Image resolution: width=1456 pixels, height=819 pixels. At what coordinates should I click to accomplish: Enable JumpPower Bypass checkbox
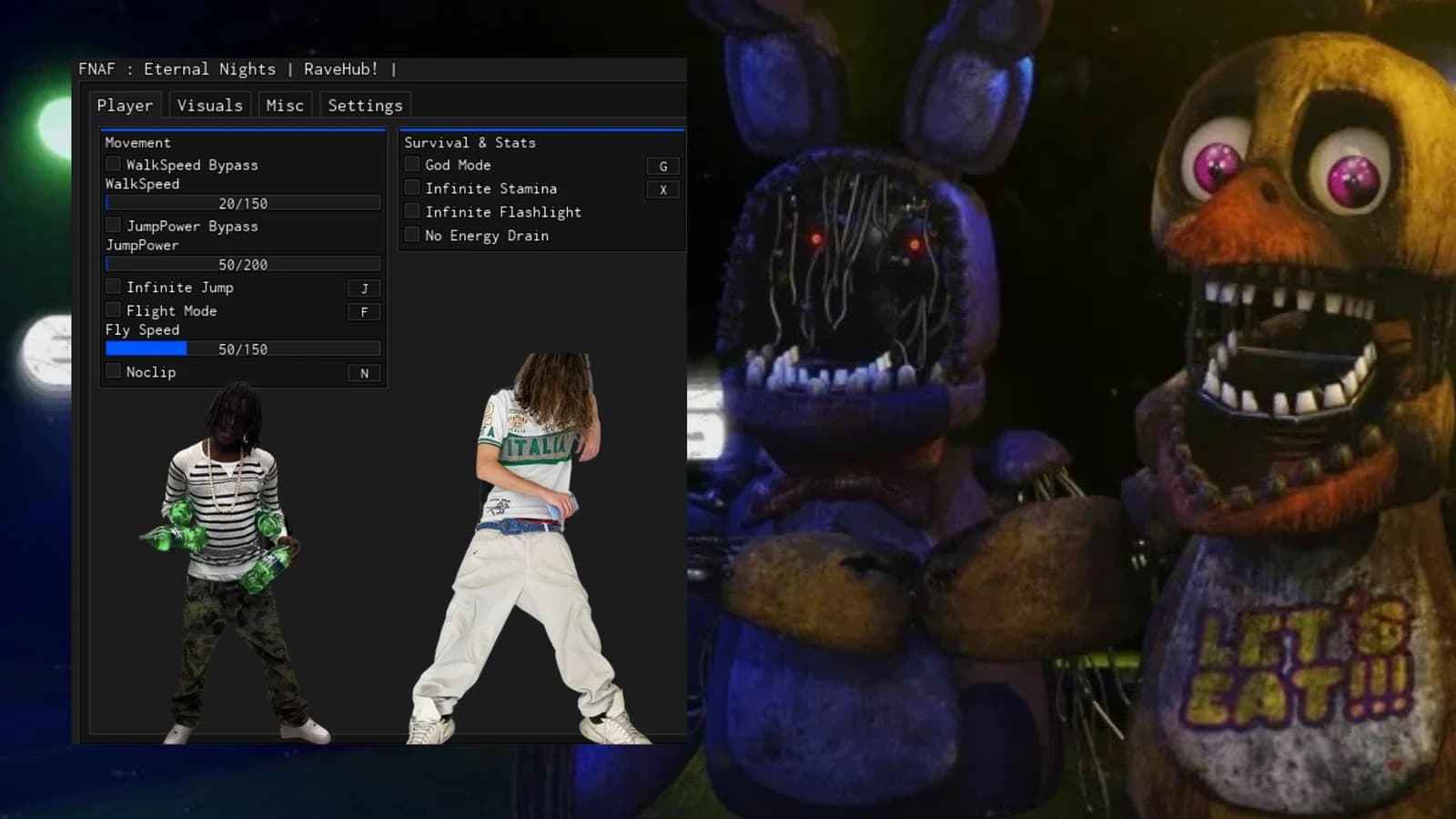[x=113, y=225]
